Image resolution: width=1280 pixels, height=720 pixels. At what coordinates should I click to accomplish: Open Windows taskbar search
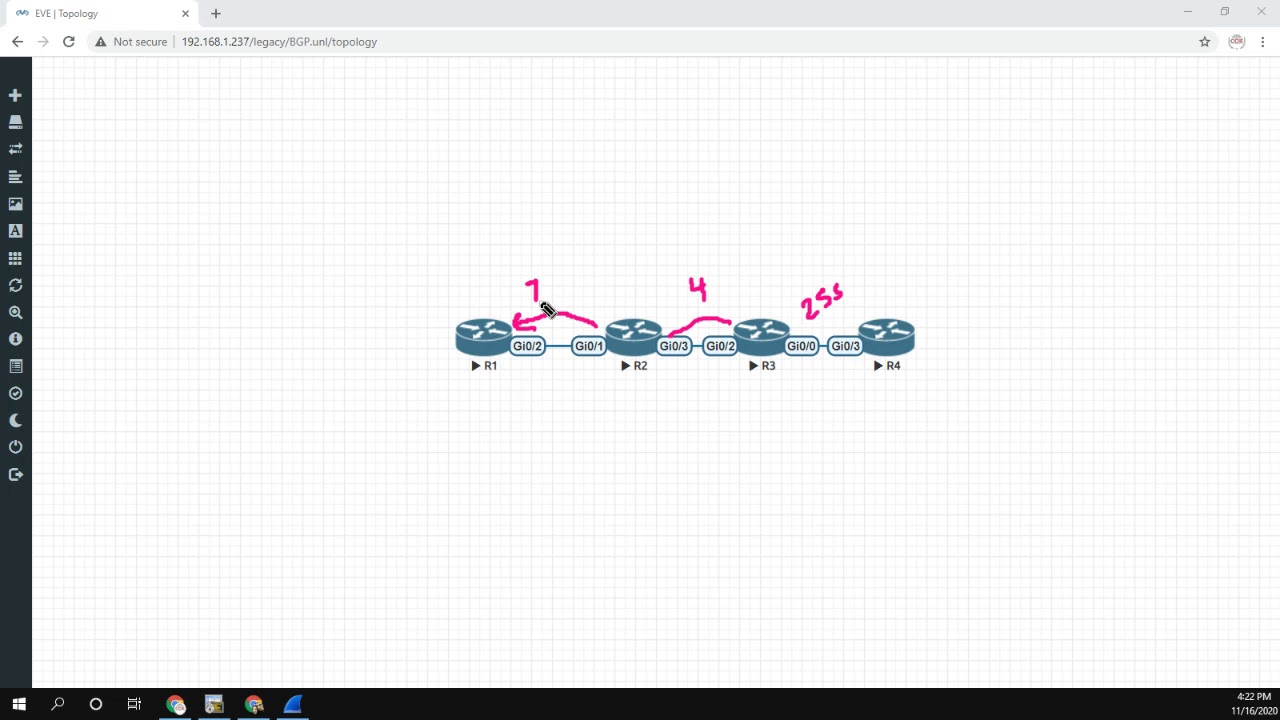coord(58,704)
